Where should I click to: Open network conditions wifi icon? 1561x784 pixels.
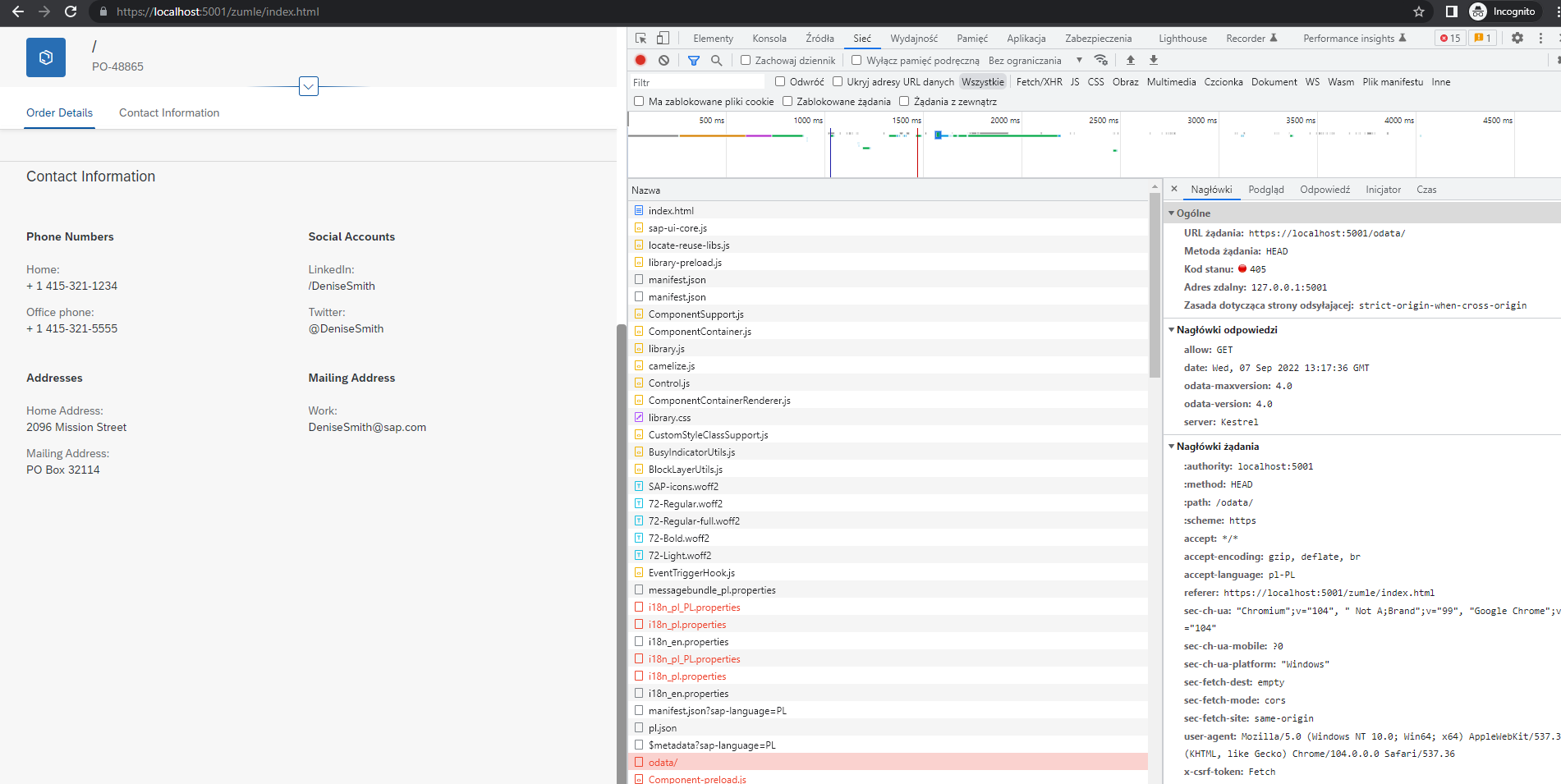1101,60
